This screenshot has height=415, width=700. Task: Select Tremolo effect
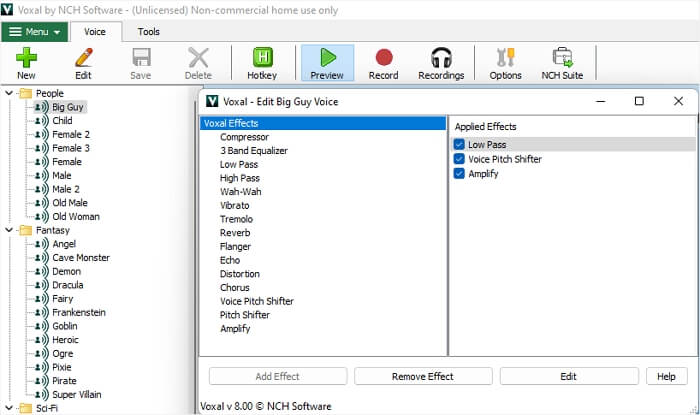[236, 219]
